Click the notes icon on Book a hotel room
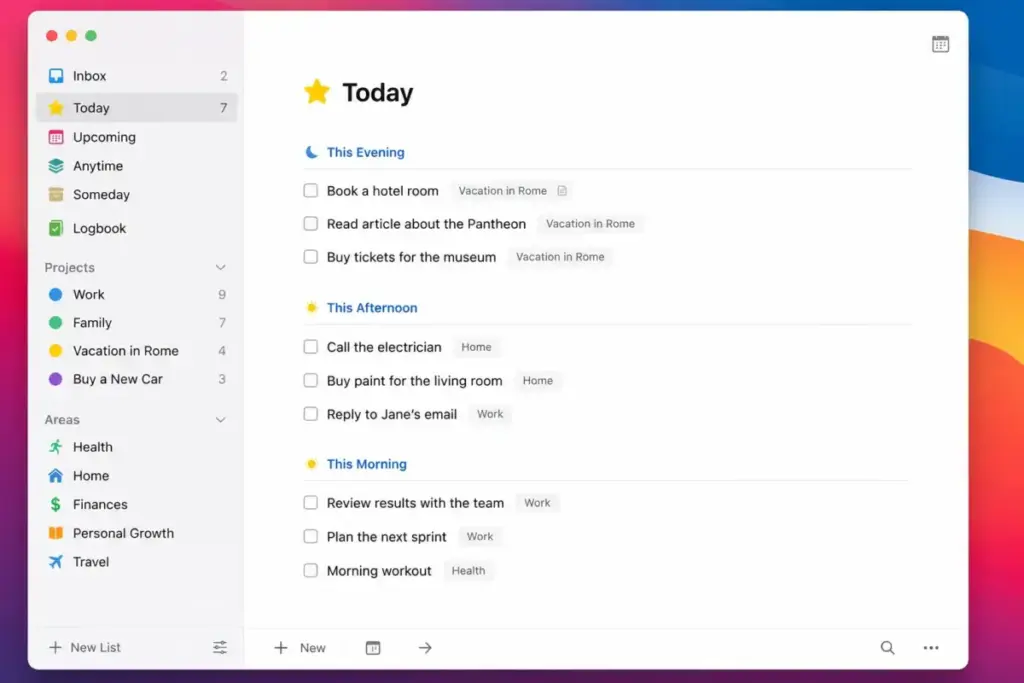The height and width of the screenshot is (683, 1024). click(562, 191)
